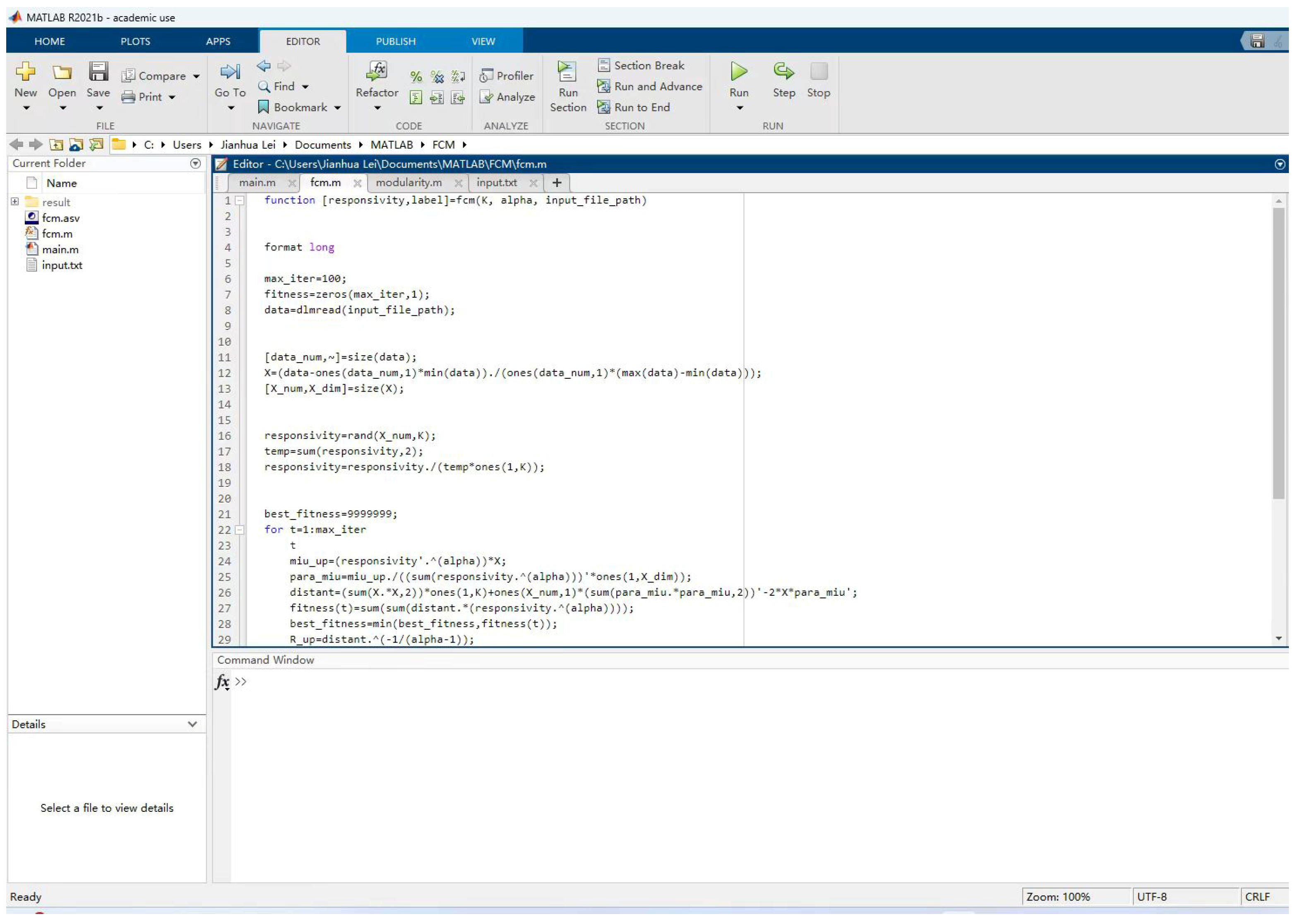
Task: Click the Go To icon
Action: pyautogui.click(x=230, y=72)
